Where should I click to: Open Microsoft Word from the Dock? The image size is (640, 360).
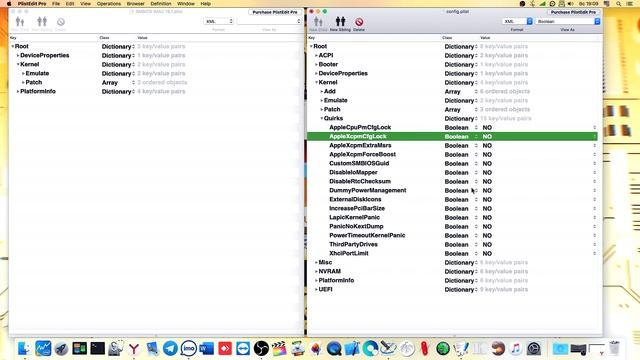coord(207,348)
